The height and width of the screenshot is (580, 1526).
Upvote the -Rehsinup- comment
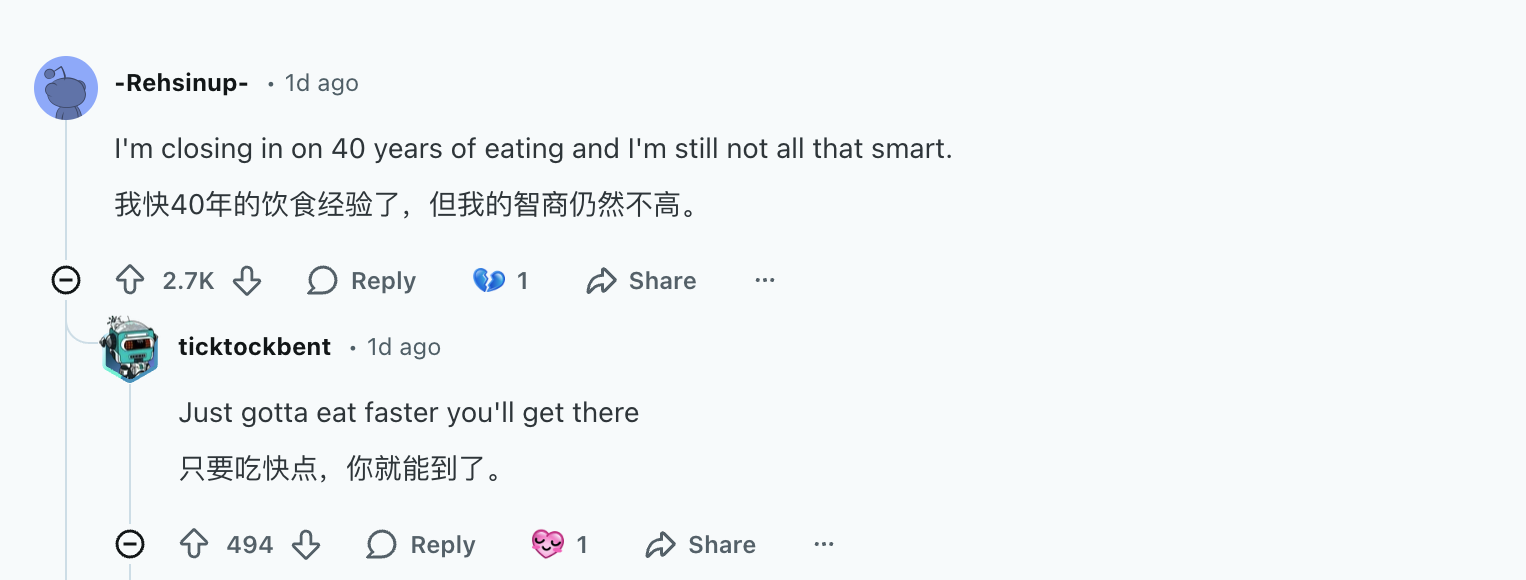tap(131, 281)
